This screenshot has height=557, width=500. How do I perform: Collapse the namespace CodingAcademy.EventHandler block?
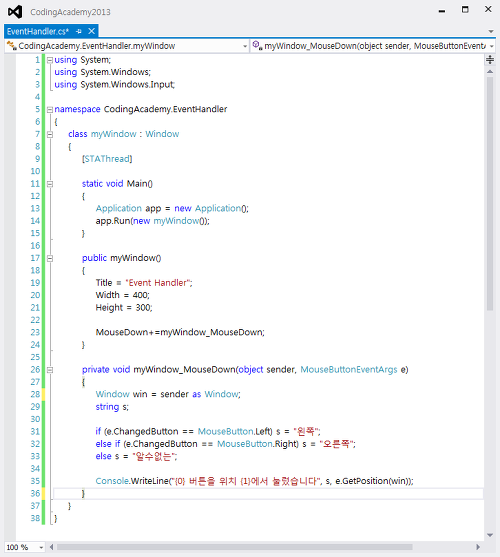point(50,109)
